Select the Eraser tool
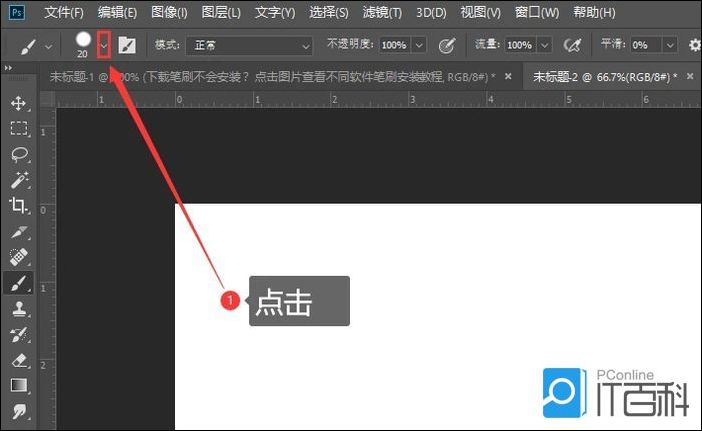Viewport: 702px width, 431px height. 18,360
